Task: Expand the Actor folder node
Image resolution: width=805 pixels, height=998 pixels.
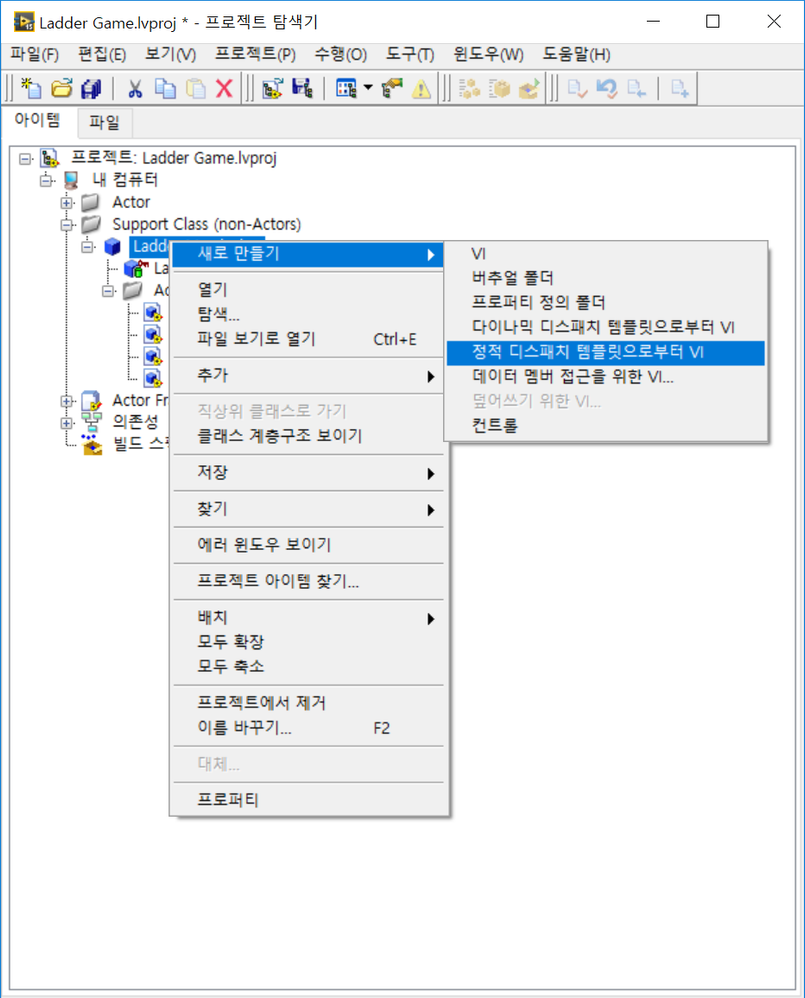Action: click(x=67, y=203)
